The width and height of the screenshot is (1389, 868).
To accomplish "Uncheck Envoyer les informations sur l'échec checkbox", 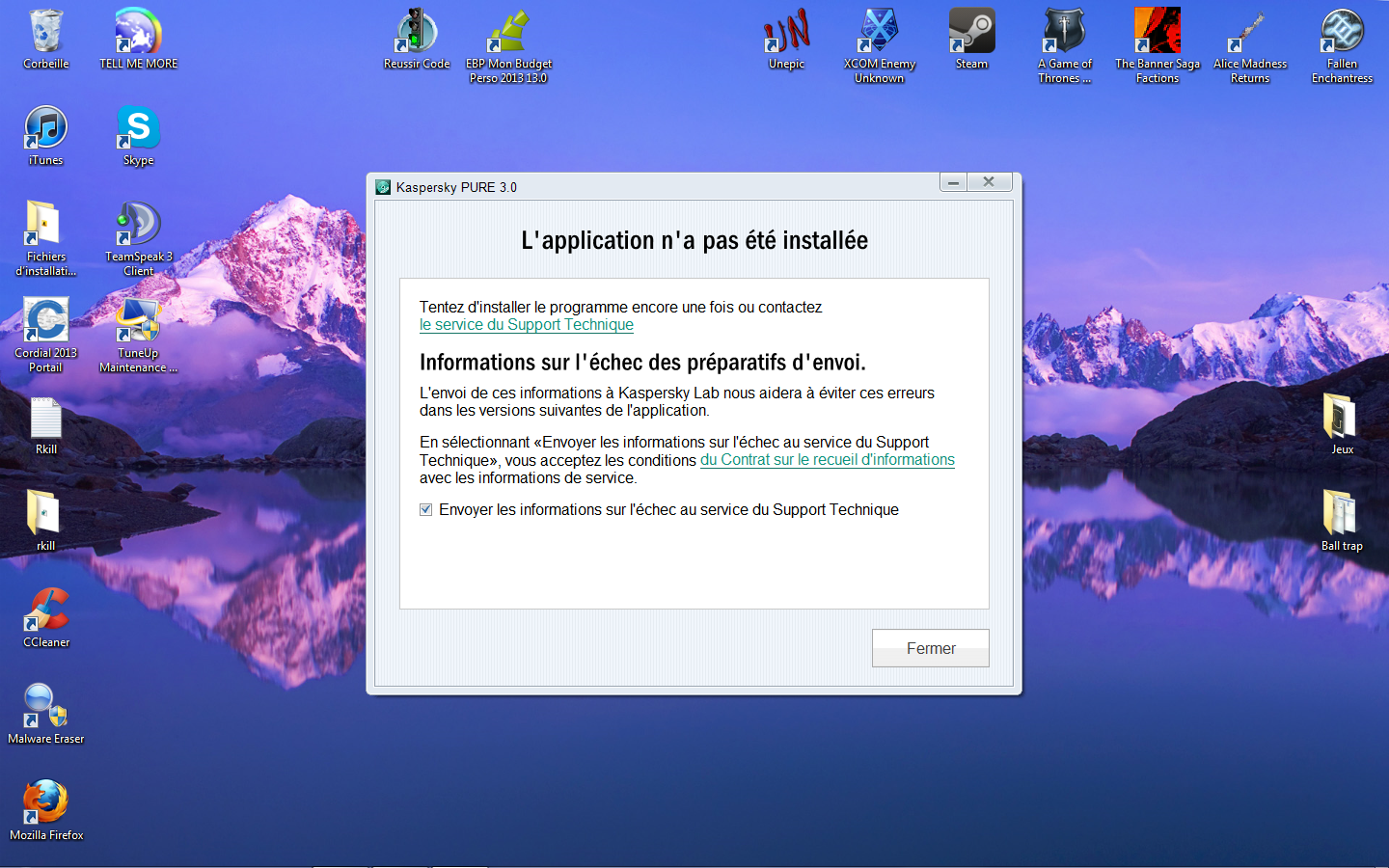I will click(425, 509).
